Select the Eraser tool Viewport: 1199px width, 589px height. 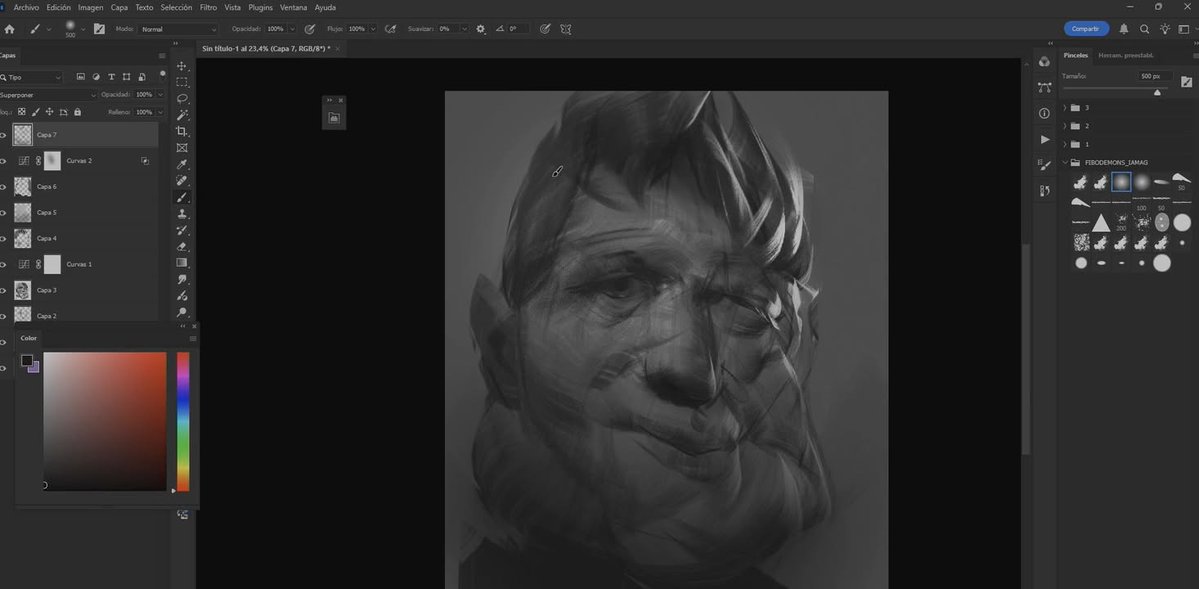click(x=182, y=246)
